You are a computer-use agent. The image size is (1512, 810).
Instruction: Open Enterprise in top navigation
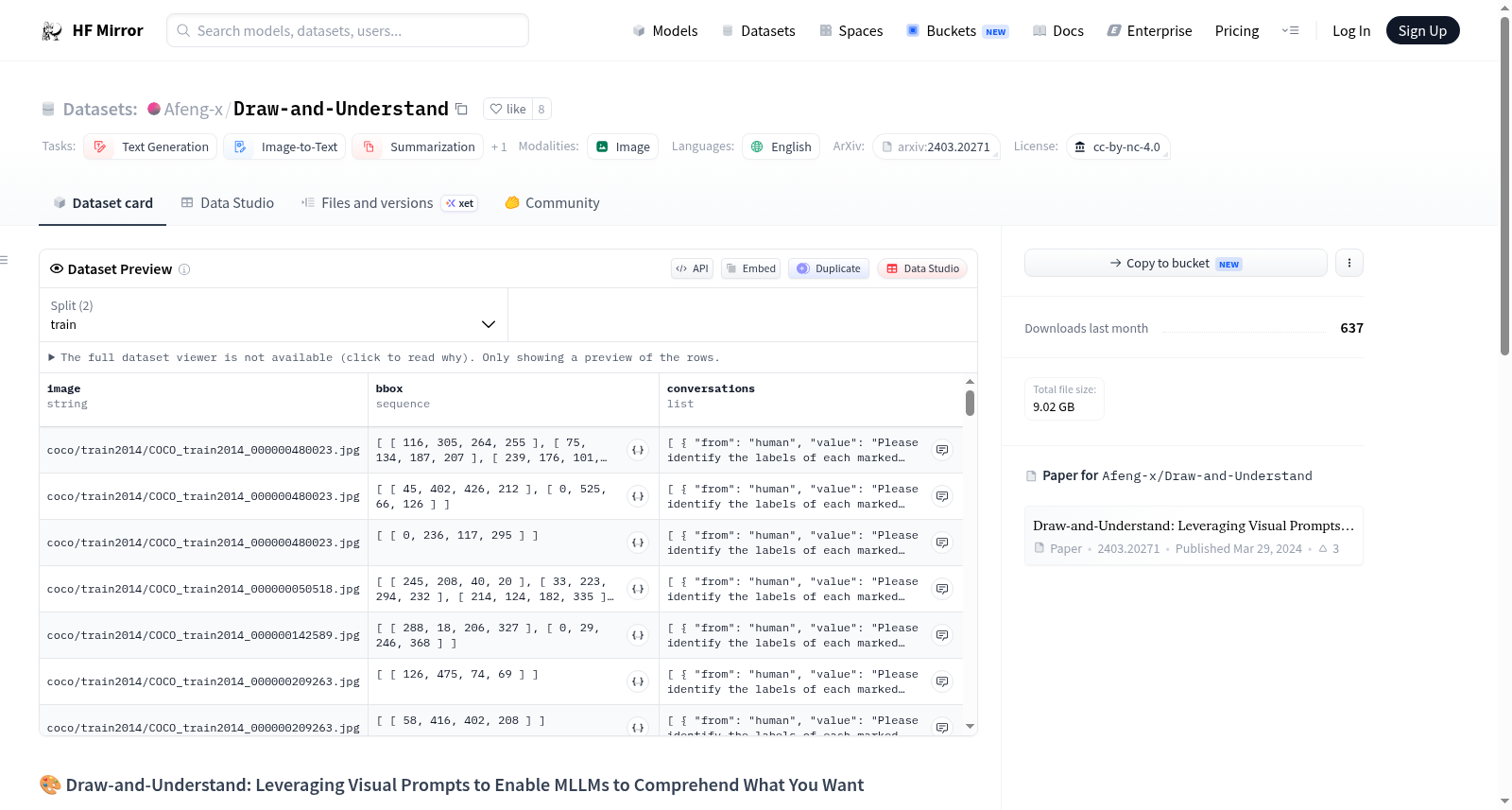pos(1150,30)
